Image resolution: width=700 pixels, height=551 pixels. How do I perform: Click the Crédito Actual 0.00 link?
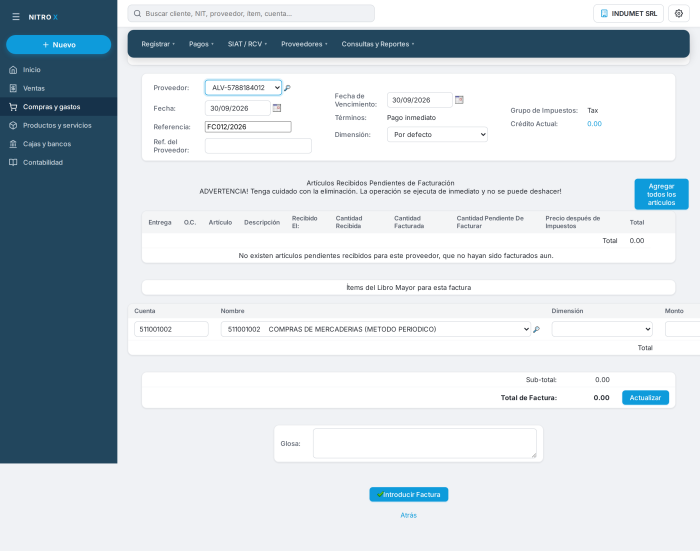pyautogui.click(x=594, y=124)
